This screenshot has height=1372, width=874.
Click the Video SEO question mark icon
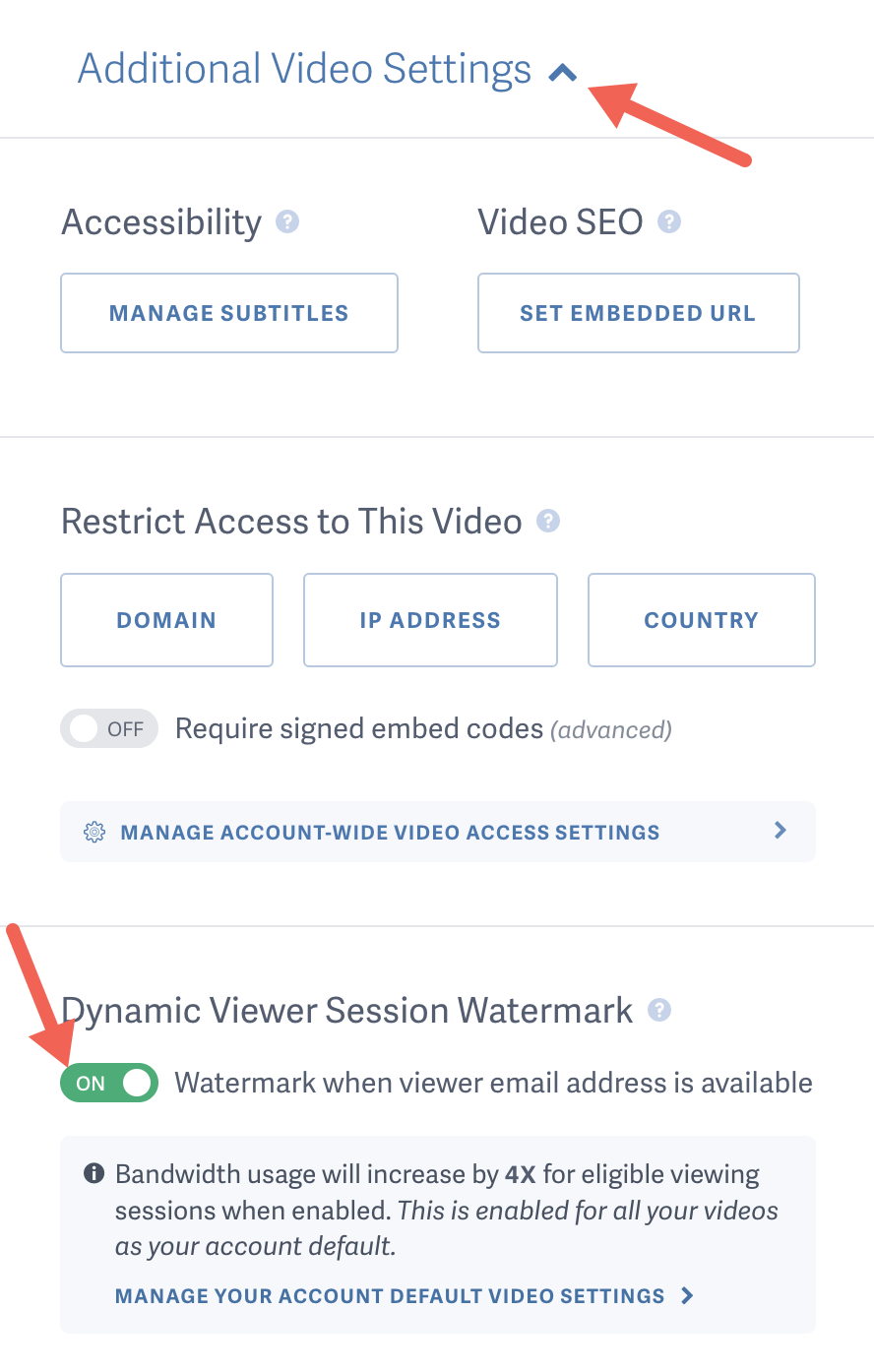[668, 221]
